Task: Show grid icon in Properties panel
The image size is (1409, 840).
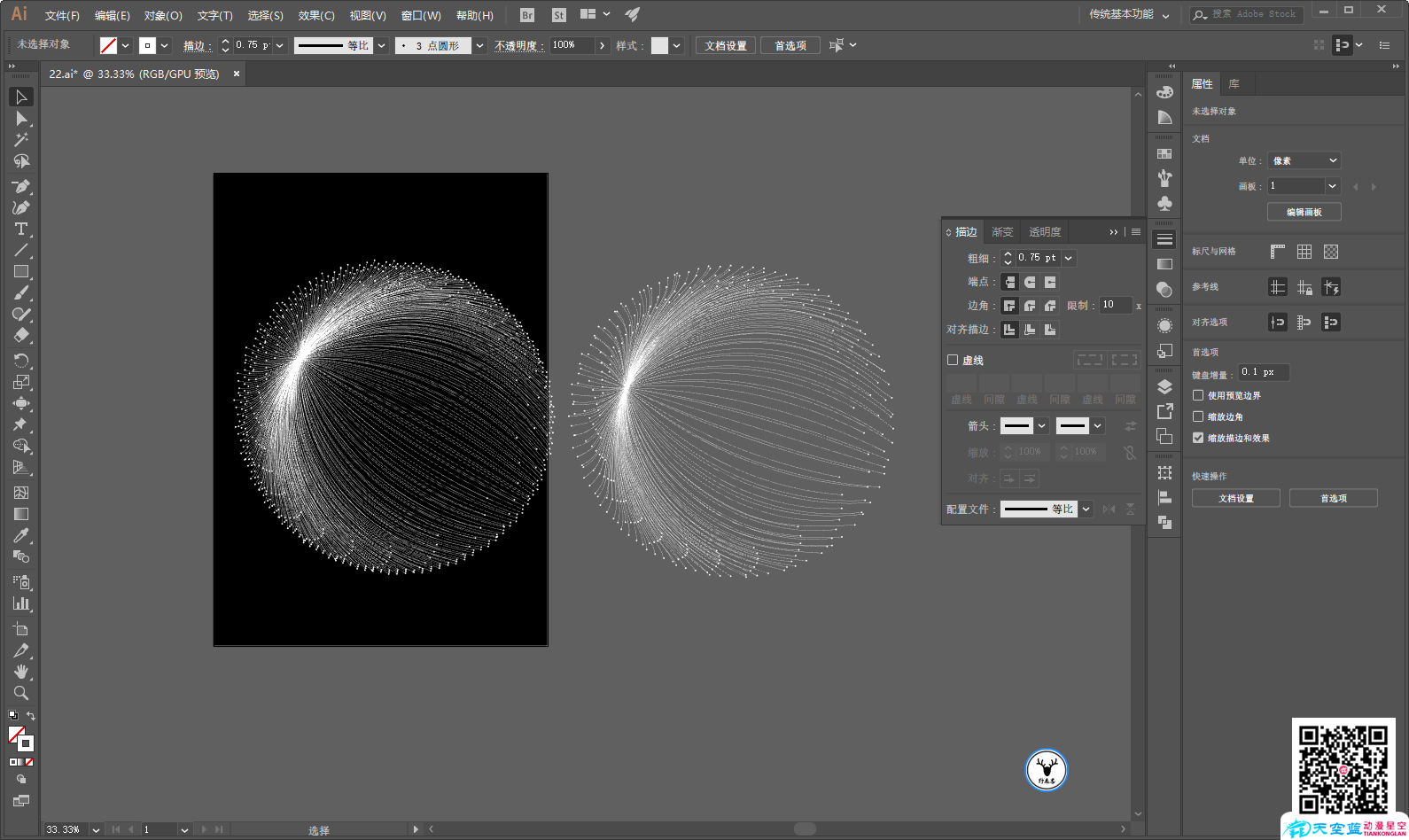Action: click(x=1304, y=252)
